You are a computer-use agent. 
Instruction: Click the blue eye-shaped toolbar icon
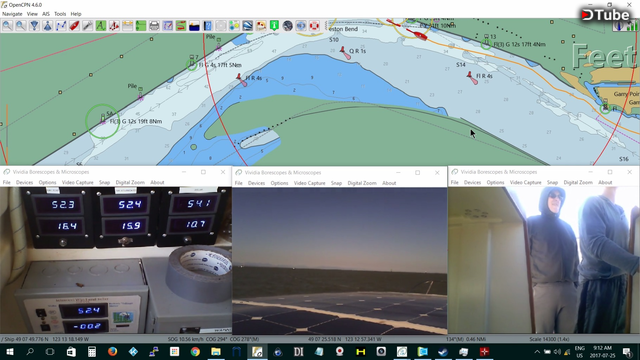point(301,26)
